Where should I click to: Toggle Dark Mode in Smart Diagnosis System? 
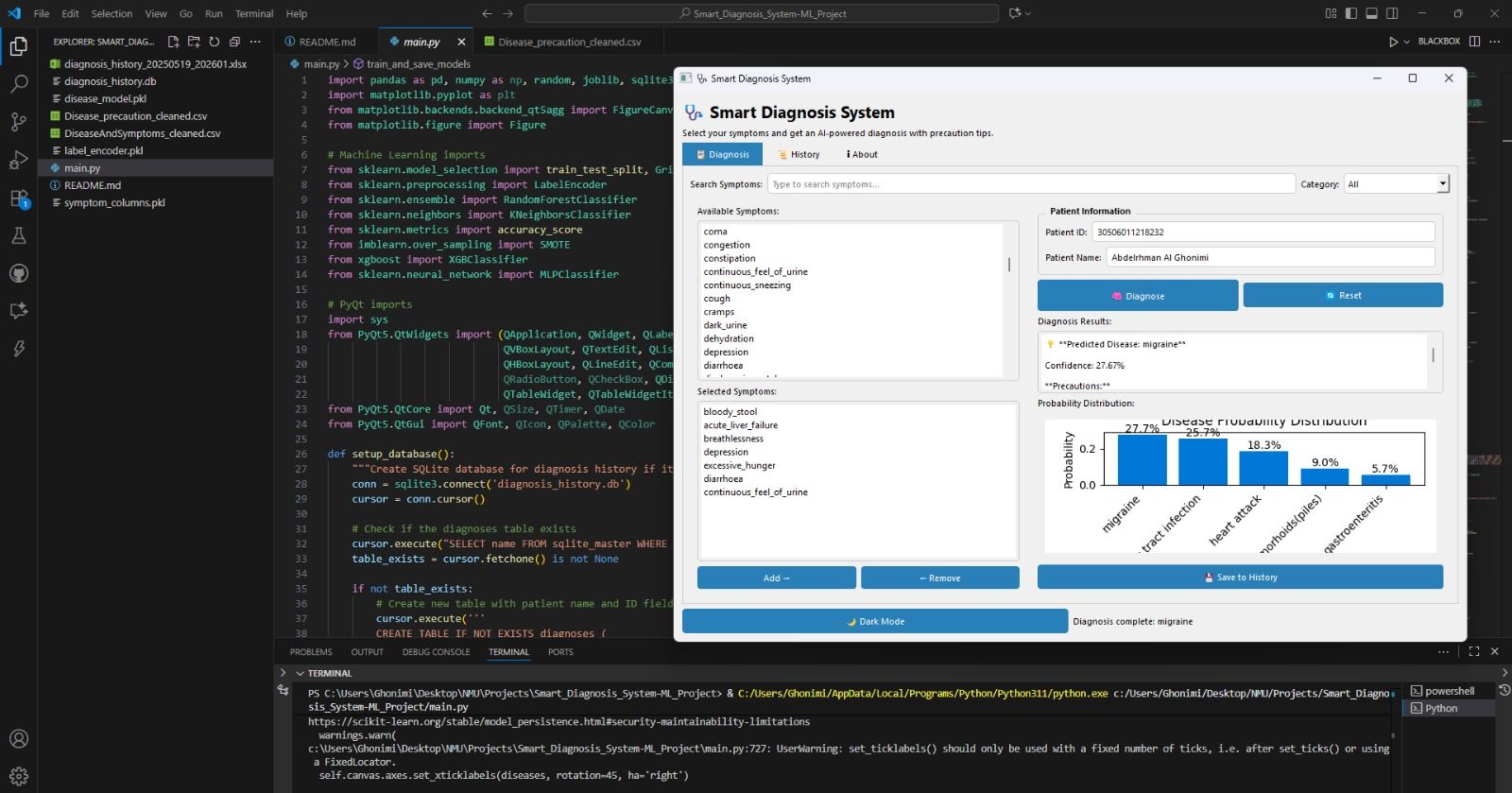[x=875, y=621]
